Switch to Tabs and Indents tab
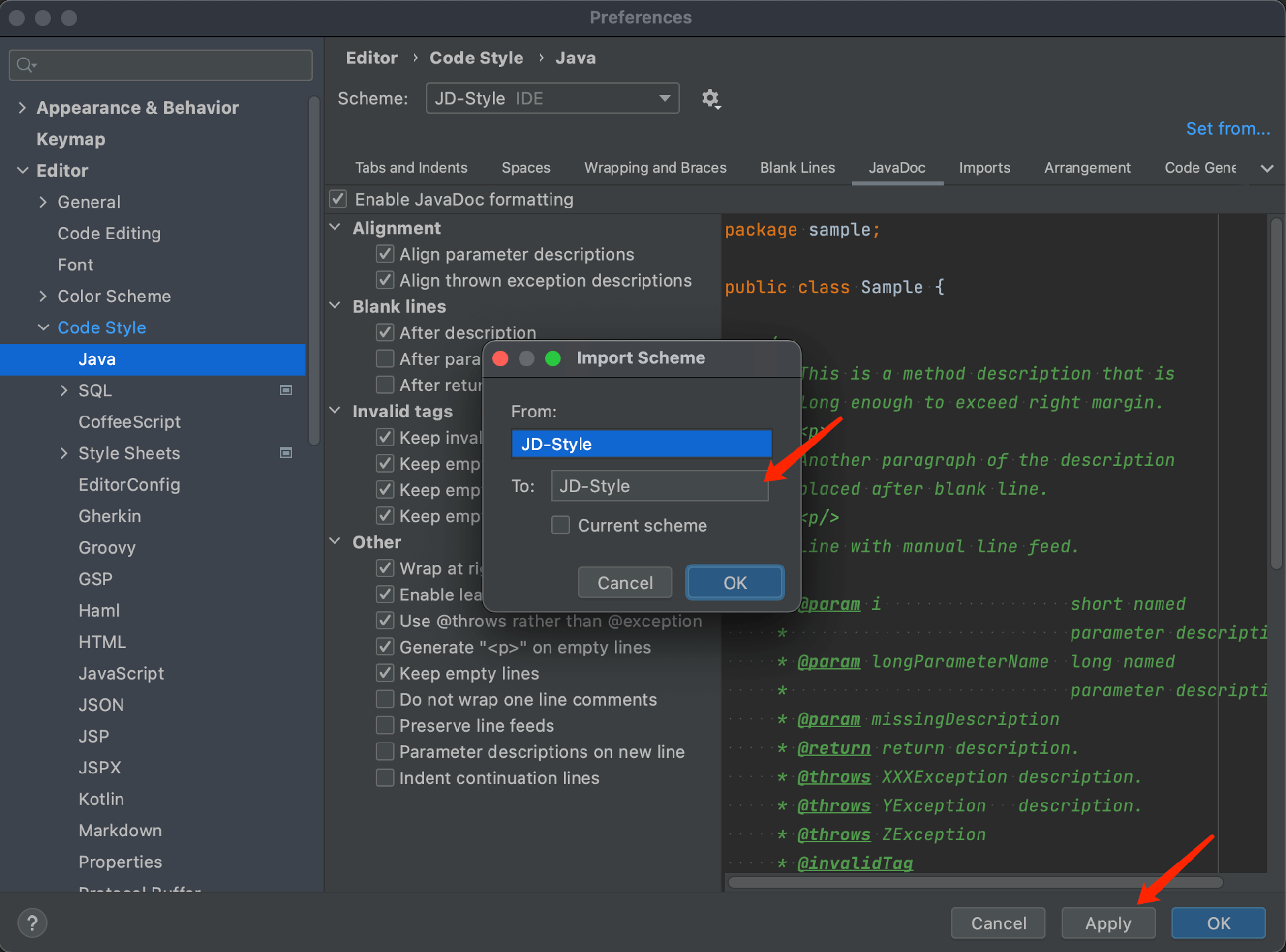The height and width of the screenshot is (952, 1286). [412, 168]
